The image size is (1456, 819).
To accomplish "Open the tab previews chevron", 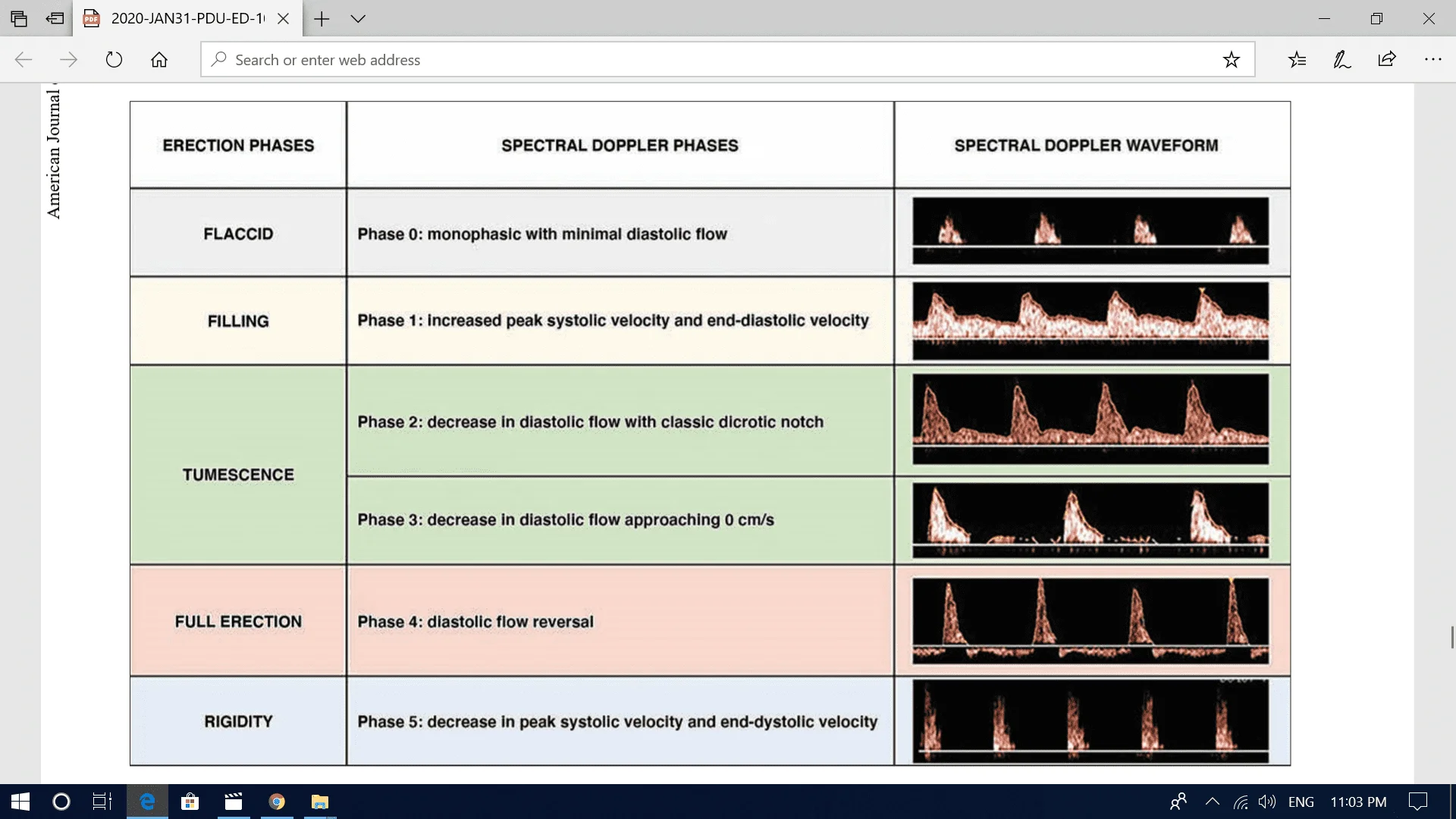I will 358,19.
